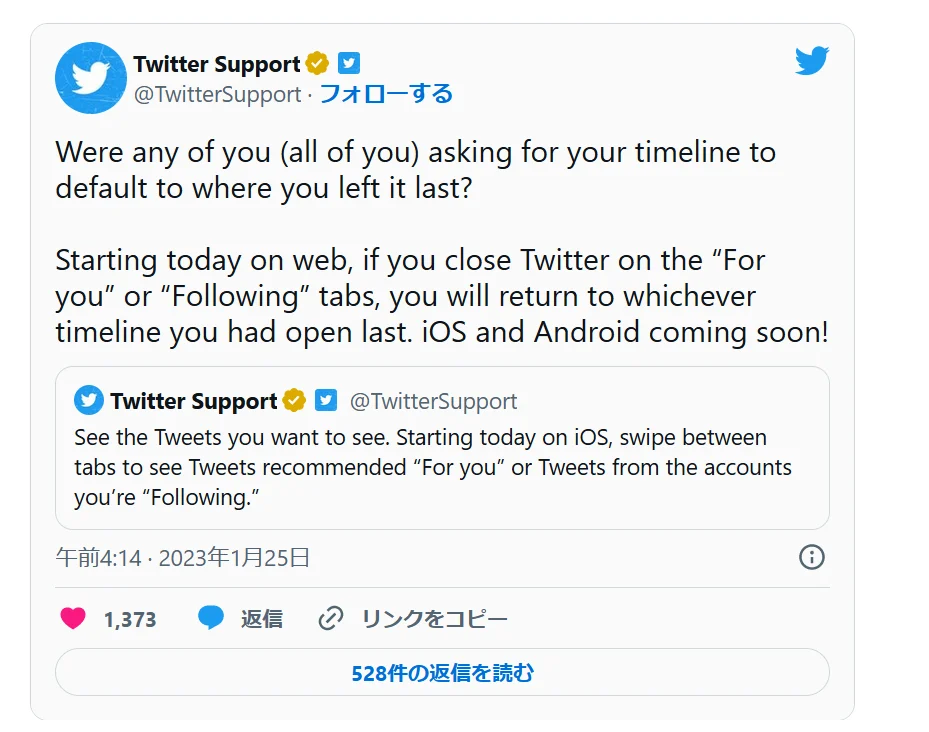Image resolution: width=929 pixels, height=732 pixels.
Task: Like the tweet with the heart icon
Action: (x=73, y=619)
